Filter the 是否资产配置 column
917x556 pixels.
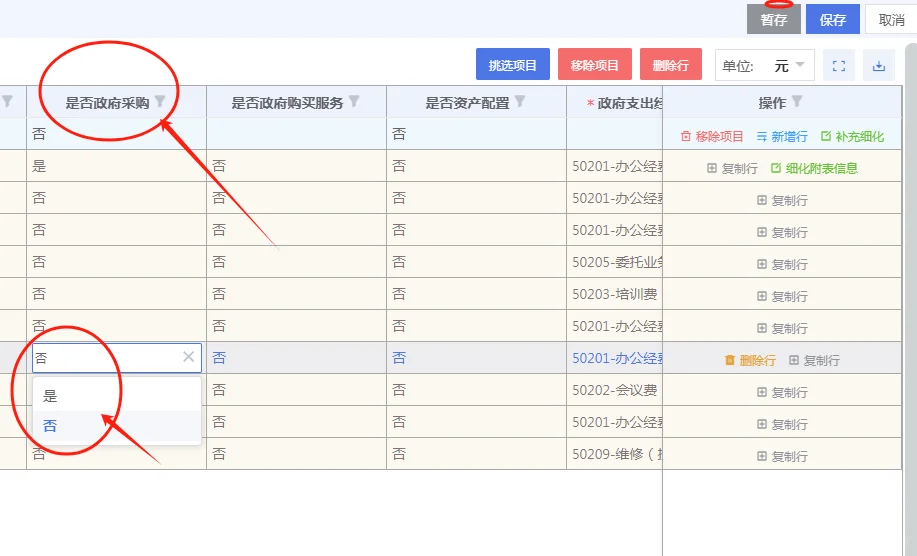click(x=519, y=101)
